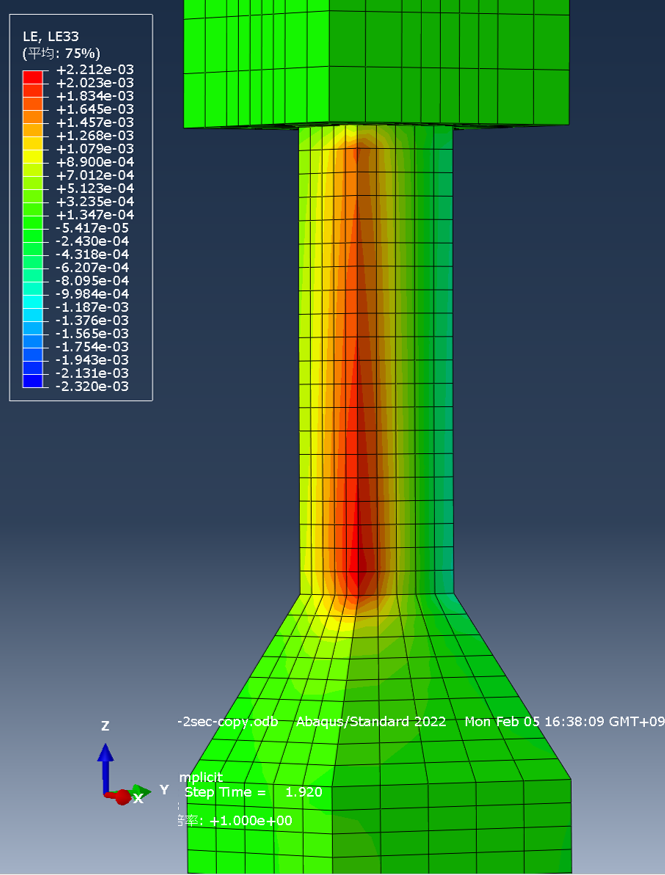
Task: Click the '(平均: 75%)' averaging label
Action: (x=61, y=54)
